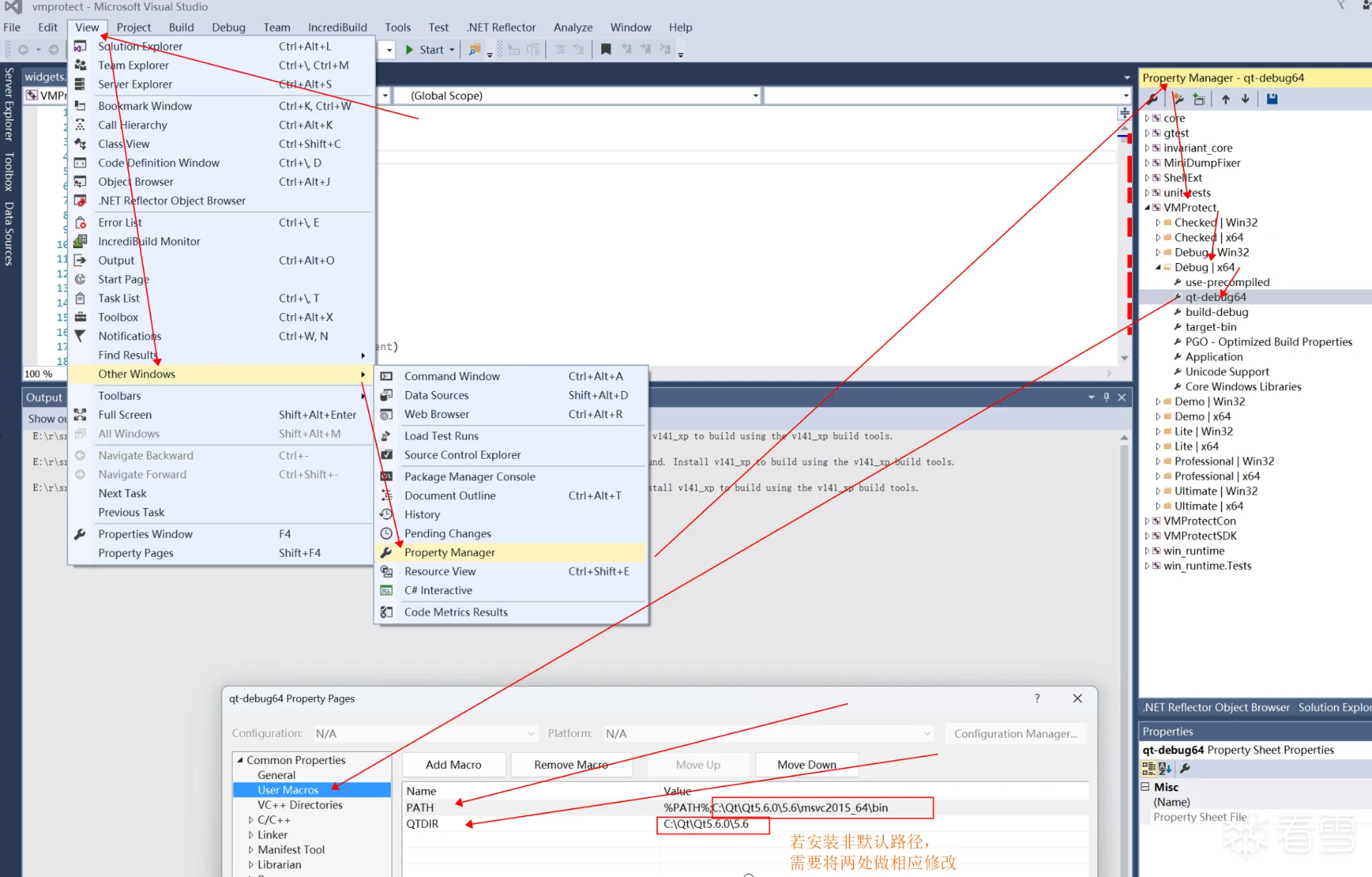This screenshot has height=877, width=1372.
Task: Click the Alphabetical sort icon in Properties panel
Action: (x=1165, y=768)
